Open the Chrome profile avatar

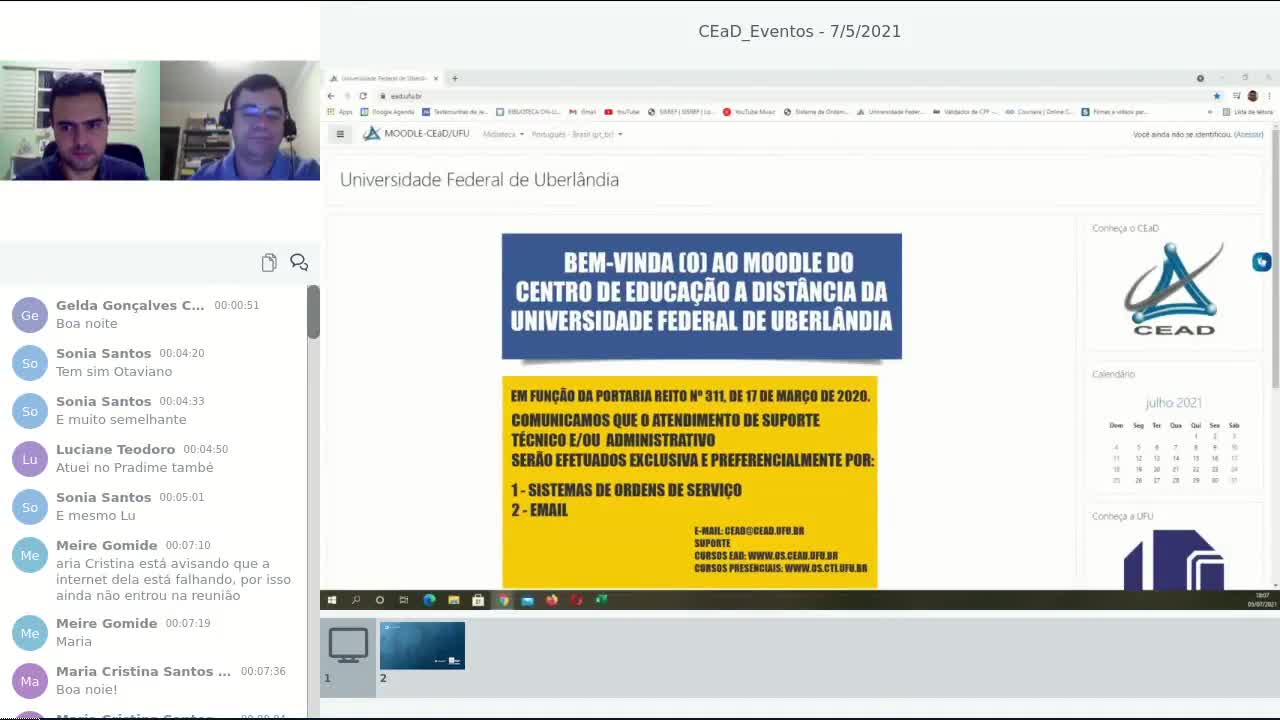(x=1252, y=96)
